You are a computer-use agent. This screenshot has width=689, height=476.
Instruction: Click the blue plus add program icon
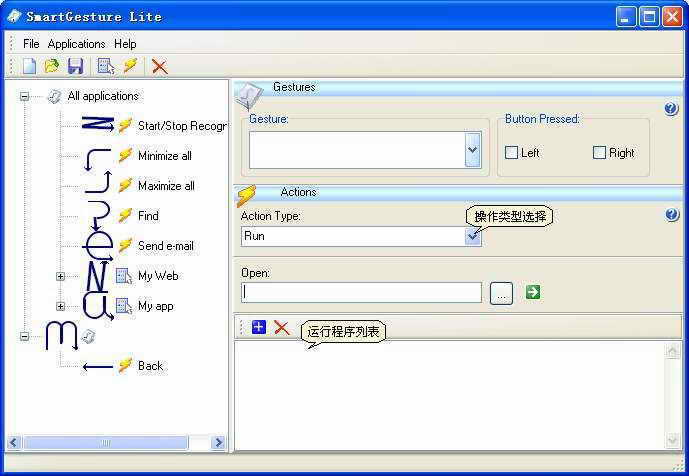[259, 327]
